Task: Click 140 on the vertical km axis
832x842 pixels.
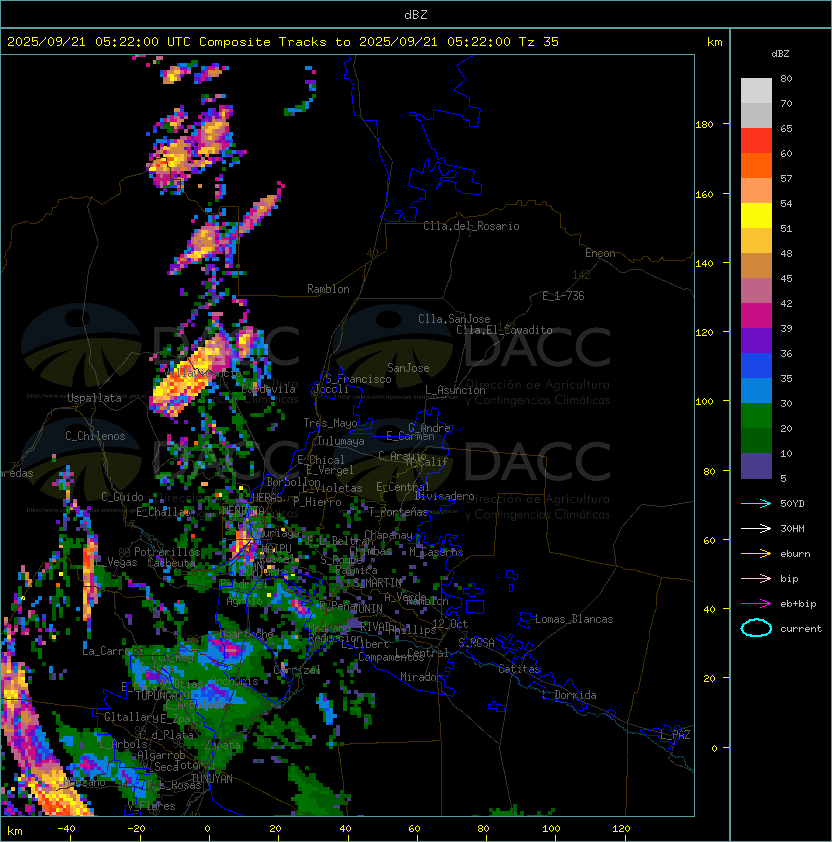Action: 704,264
